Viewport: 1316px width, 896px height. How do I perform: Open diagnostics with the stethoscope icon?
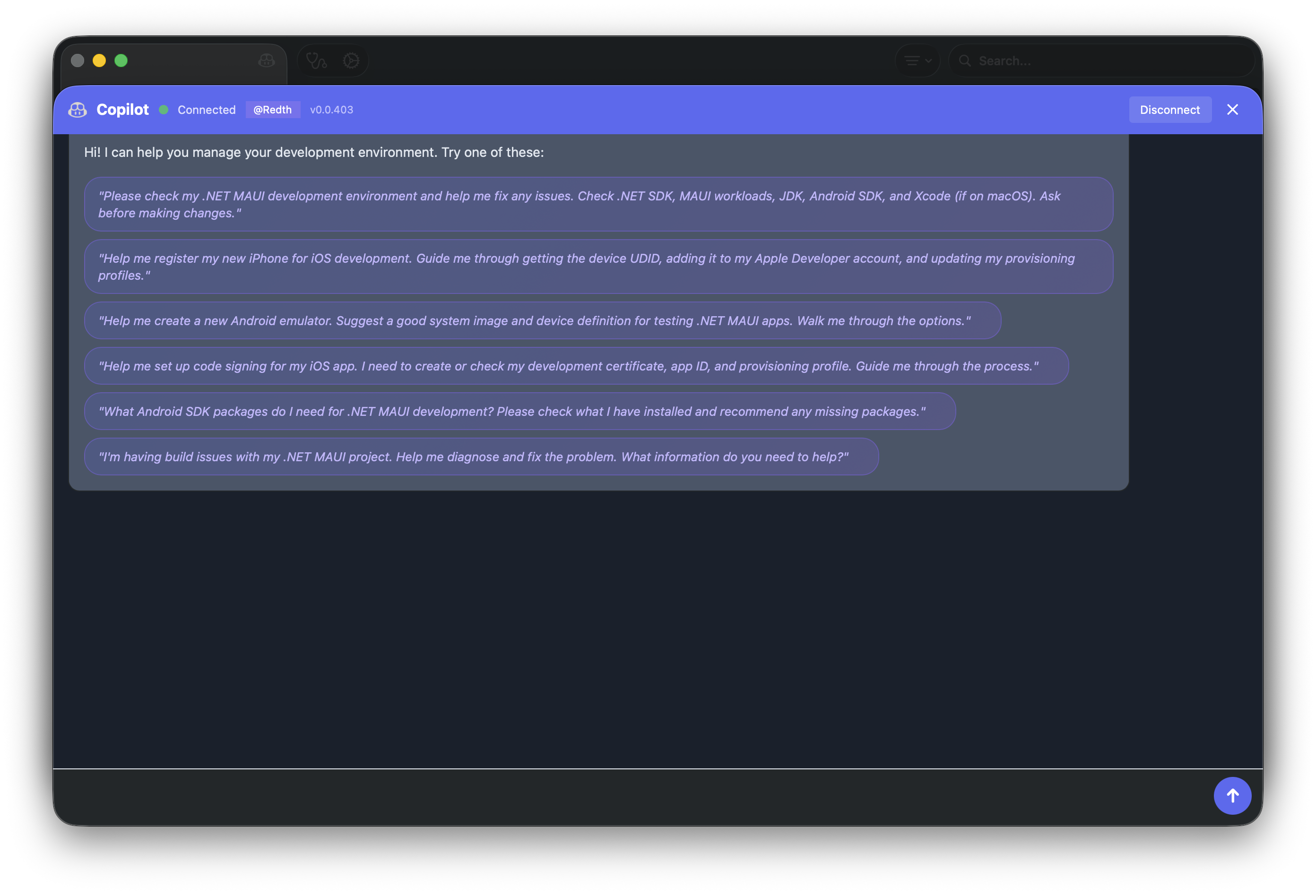[316, 60]
